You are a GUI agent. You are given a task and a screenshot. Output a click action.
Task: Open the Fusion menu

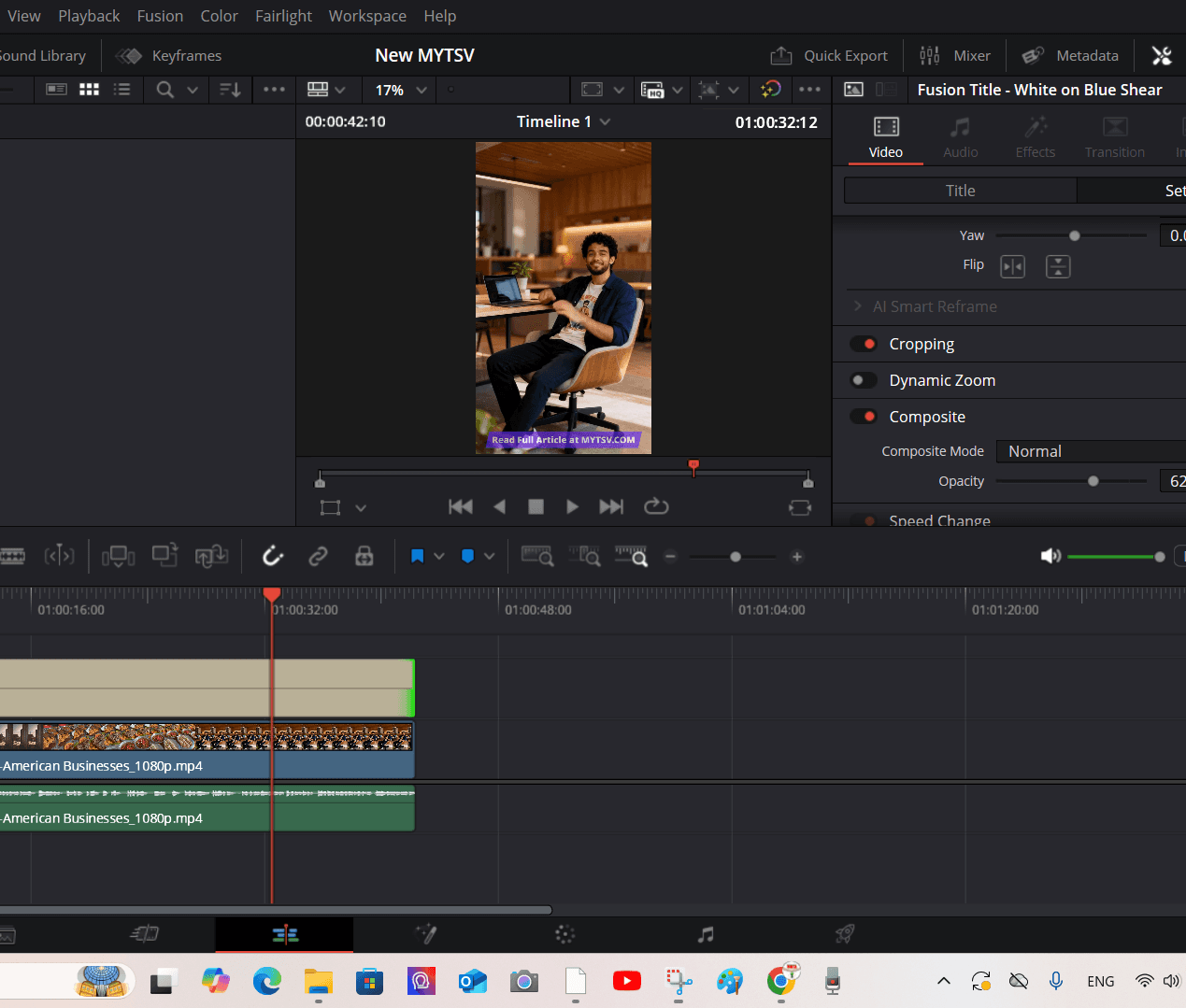click(x=160, y=16)
